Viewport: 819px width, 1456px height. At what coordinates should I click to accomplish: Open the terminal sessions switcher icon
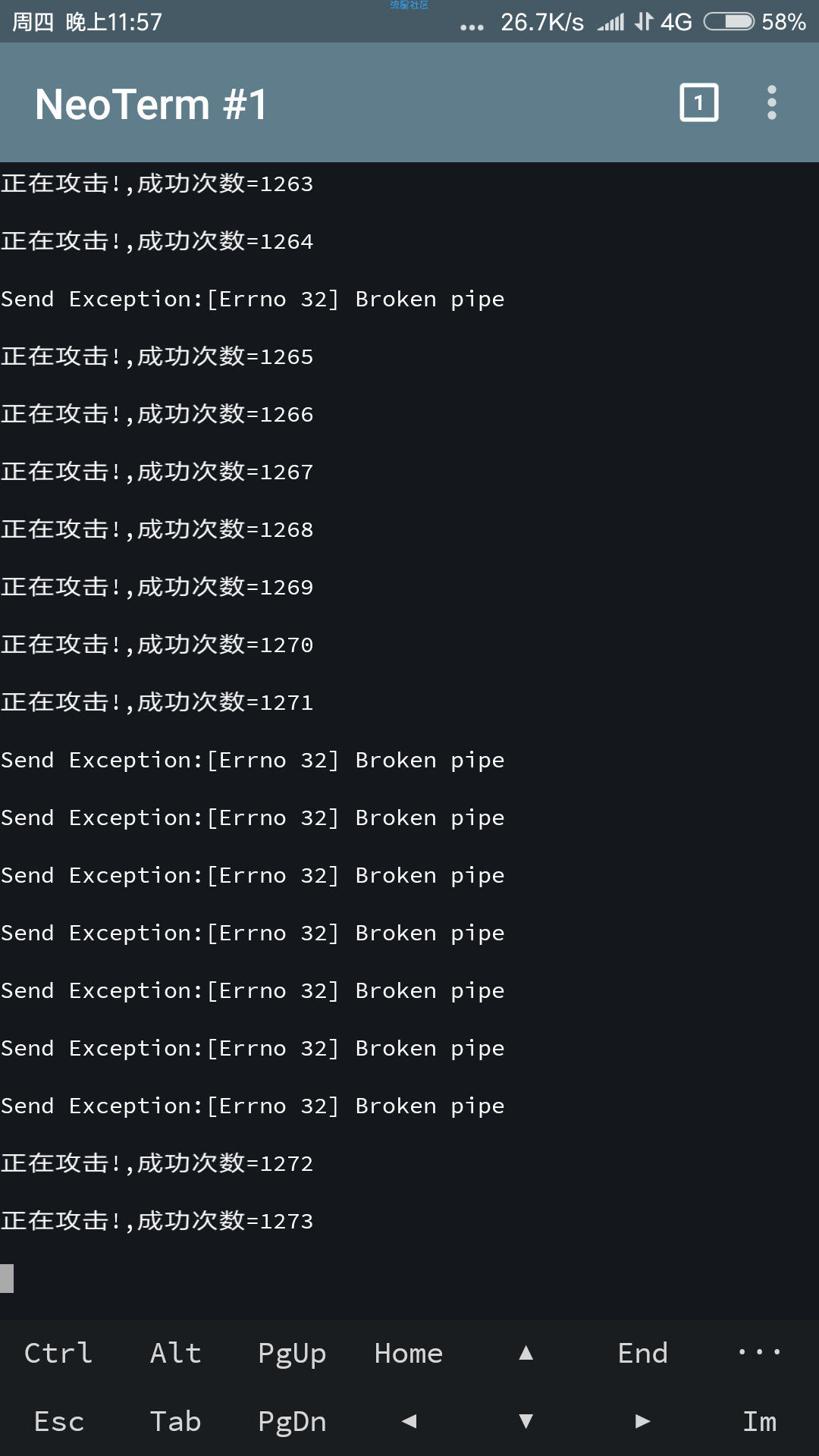[698, 102]
